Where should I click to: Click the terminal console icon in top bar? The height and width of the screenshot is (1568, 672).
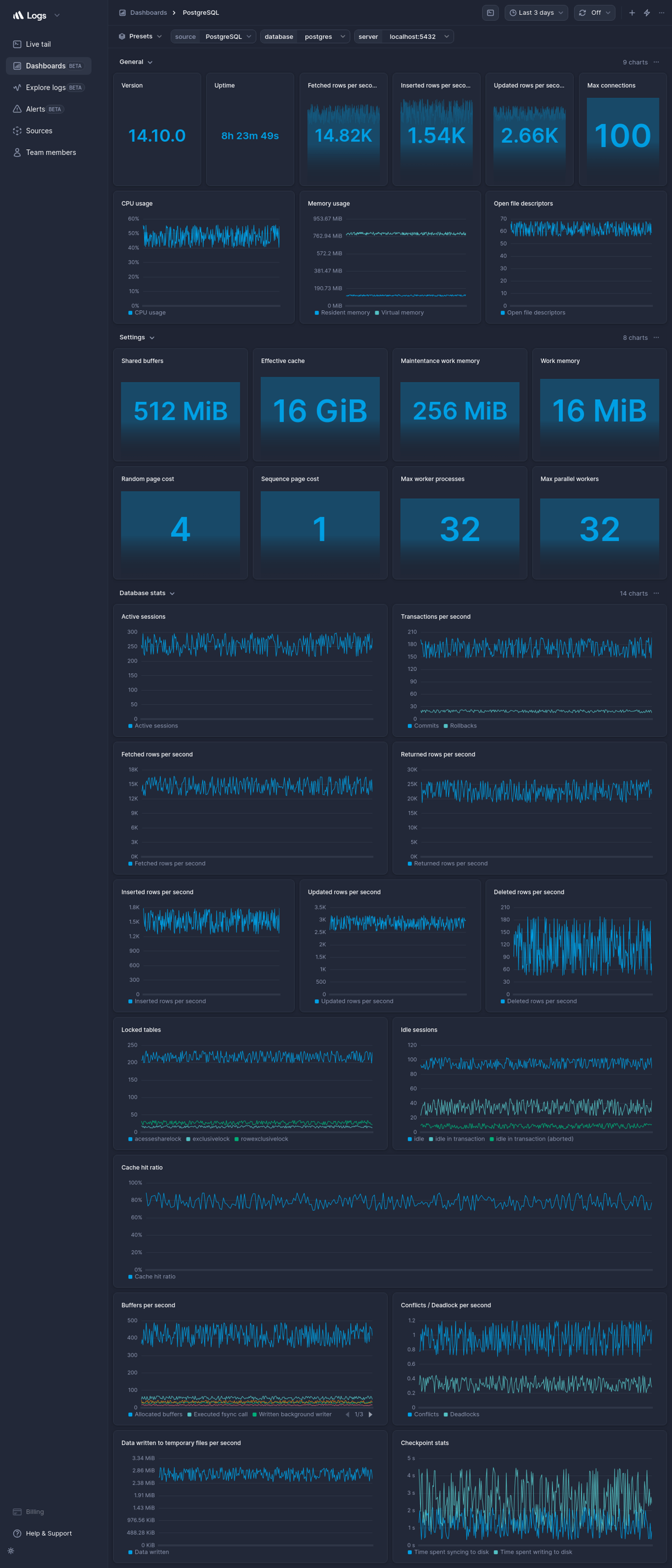pos(490,13)
